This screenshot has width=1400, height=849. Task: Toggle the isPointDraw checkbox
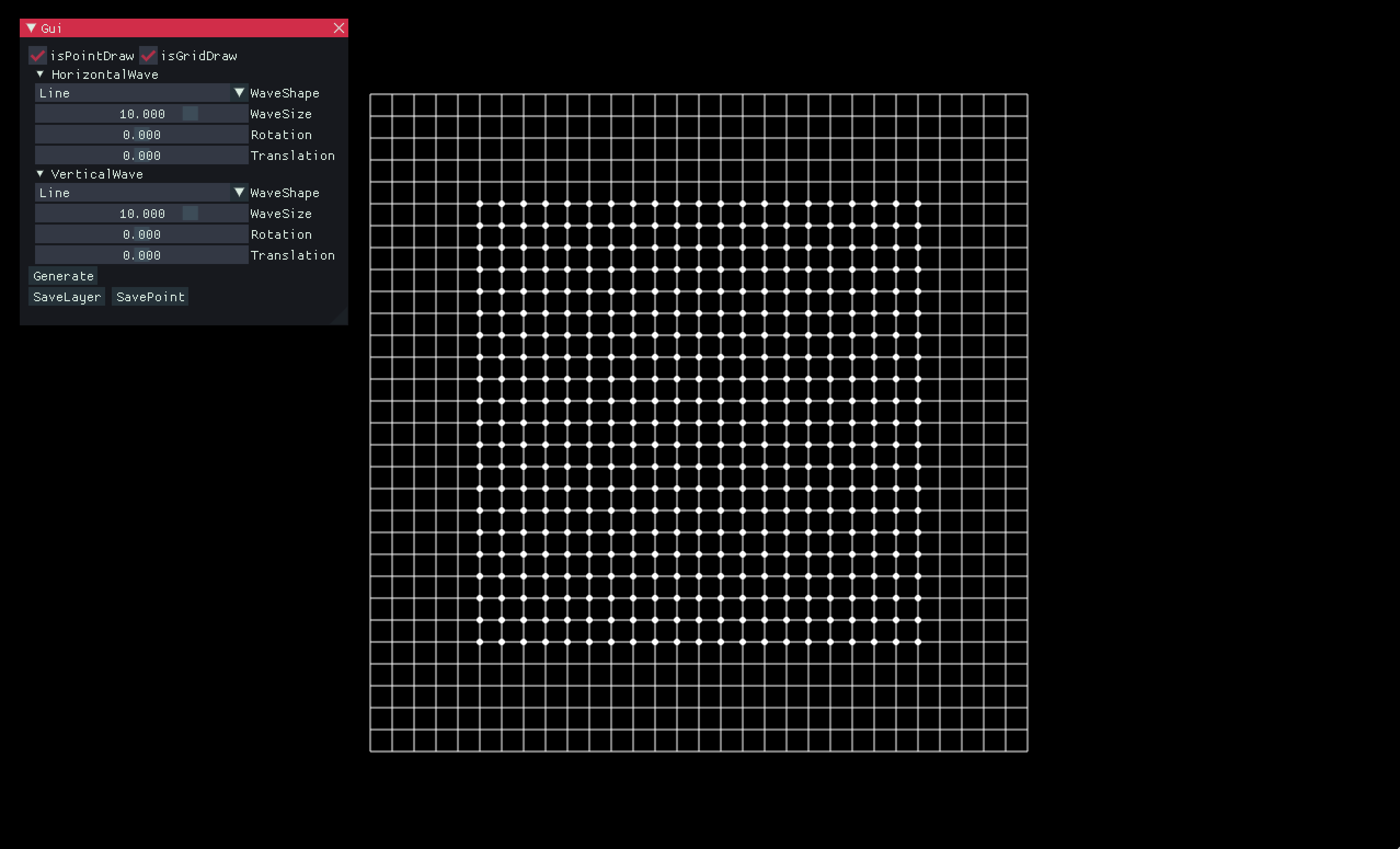pos(37,56)
